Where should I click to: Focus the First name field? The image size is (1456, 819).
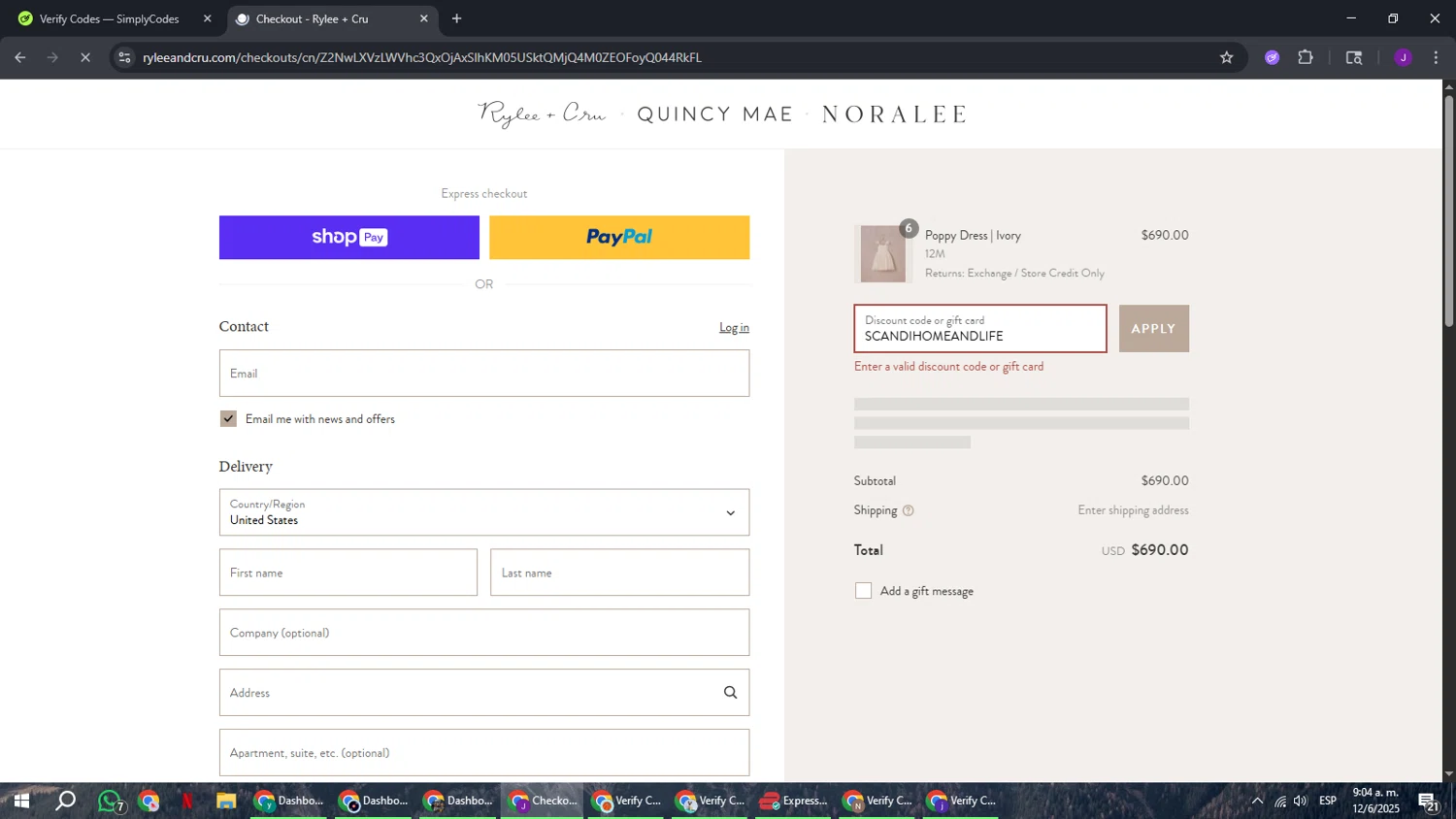tap(348, 573)
